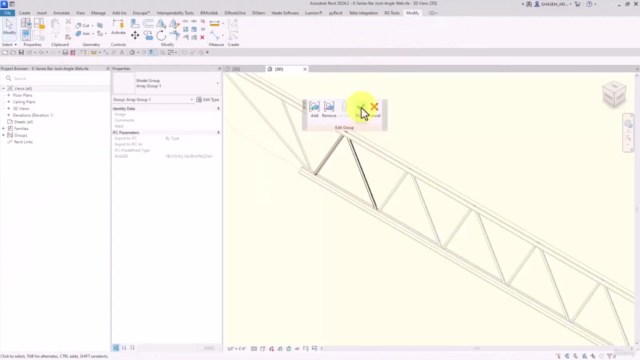Click the Join geometry icon
The image size is (640, 360).
pyautogui.click(x=78, y=33)
